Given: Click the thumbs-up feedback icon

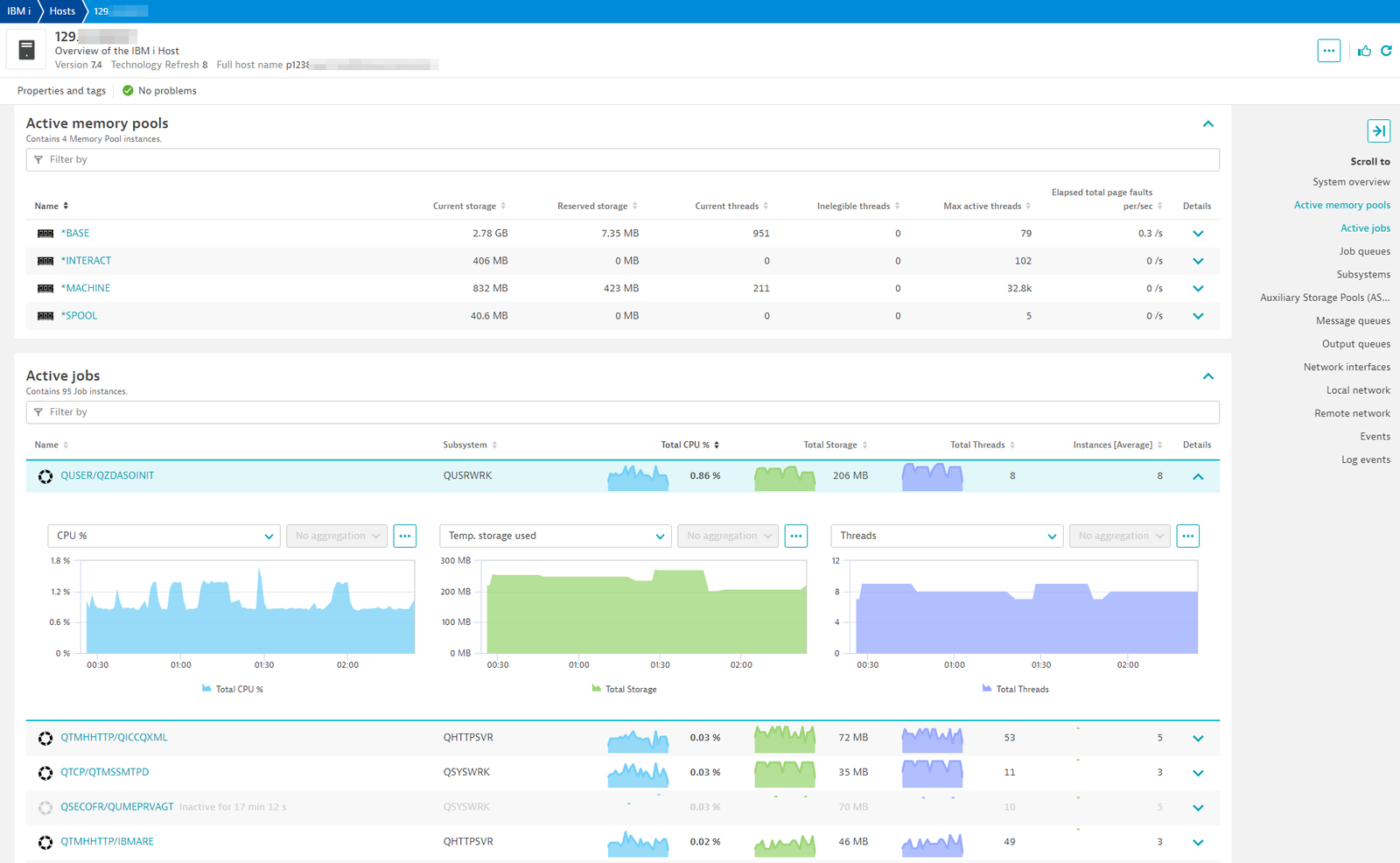Looking at the screenshot, I should [x=1364, y=51].
